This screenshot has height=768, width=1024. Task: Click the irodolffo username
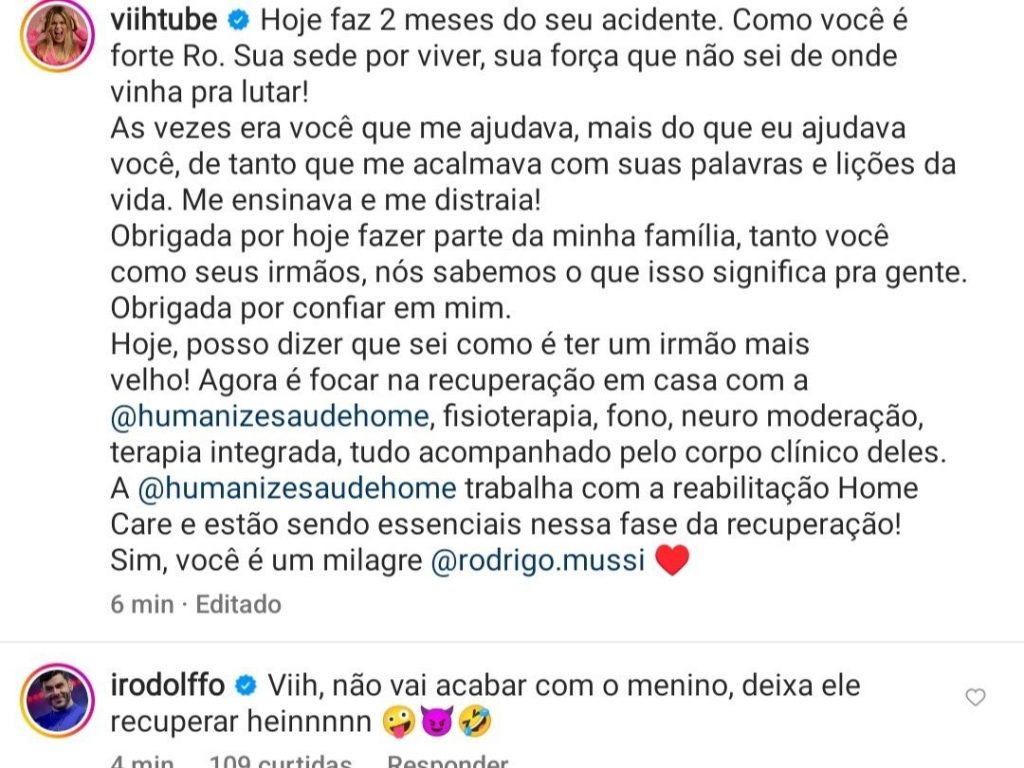[168, 685]
